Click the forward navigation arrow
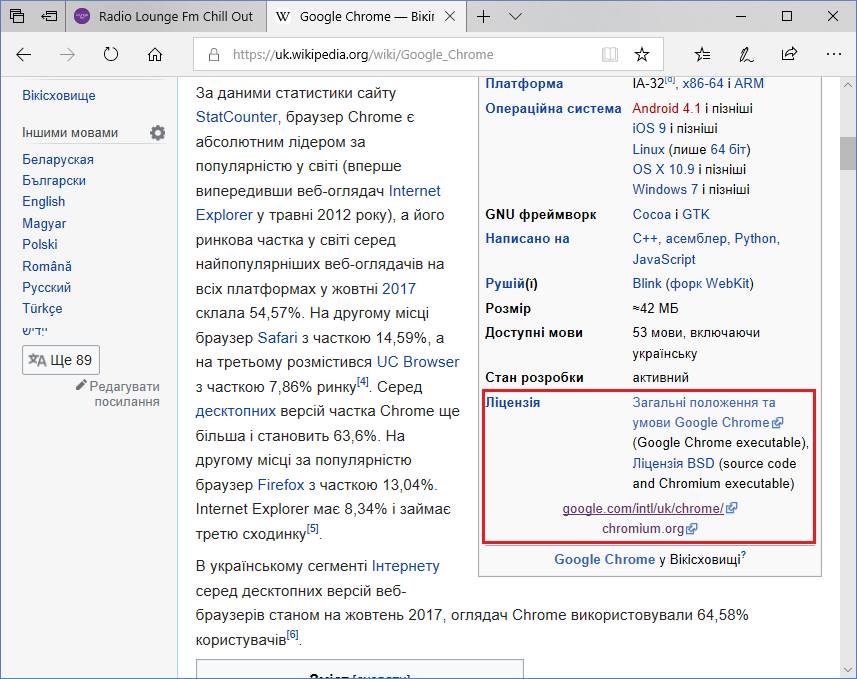This screenshot has height=679, width=857. (67, 54)
